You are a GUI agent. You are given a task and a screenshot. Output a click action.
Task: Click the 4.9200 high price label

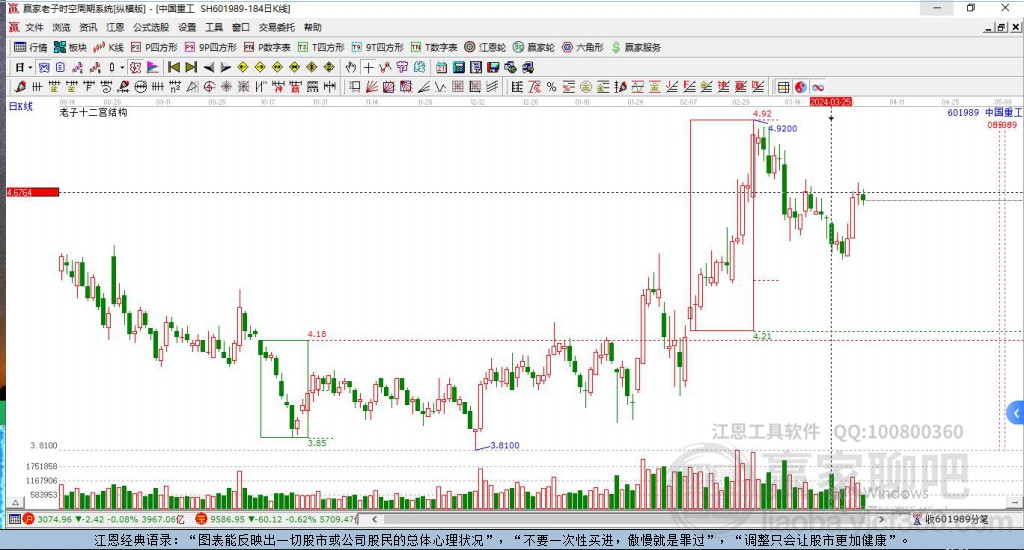coord(783,129)
